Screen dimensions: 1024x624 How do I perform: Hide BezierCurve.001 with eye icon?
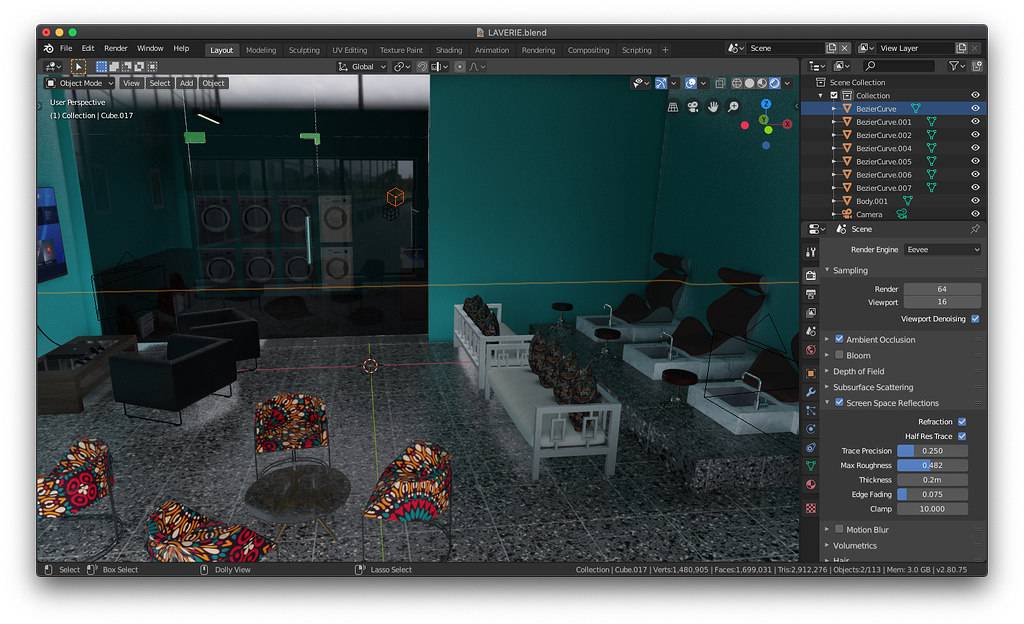[x=975, y=121]
